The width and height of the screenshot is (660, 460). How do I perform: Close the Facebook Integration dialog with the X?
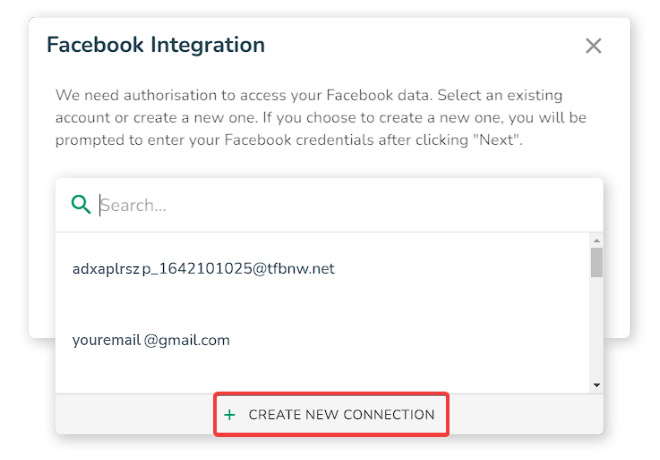pos(593,45)
